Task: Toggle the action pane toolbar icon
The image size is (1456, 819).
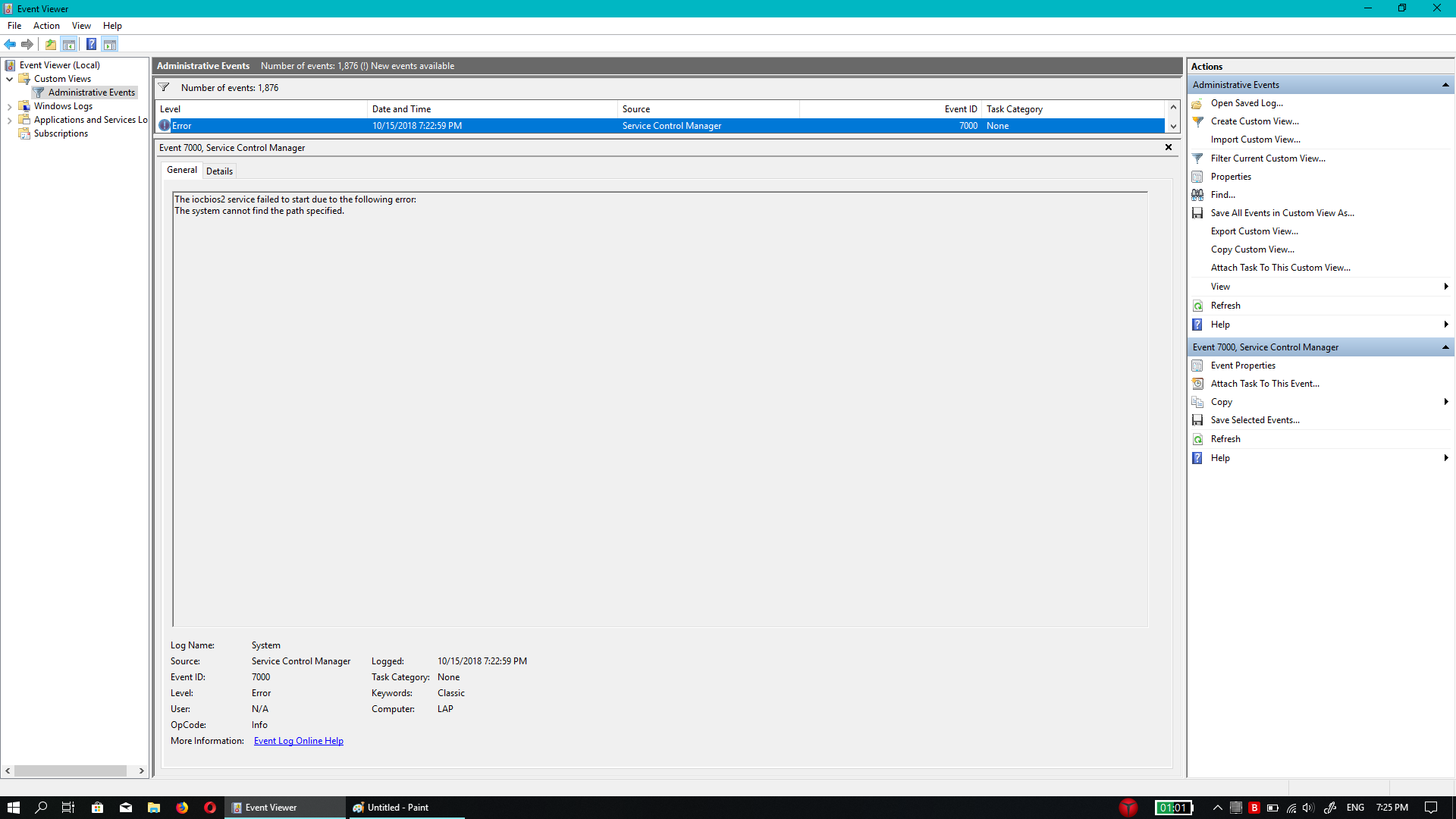Action: click(110, 44)
